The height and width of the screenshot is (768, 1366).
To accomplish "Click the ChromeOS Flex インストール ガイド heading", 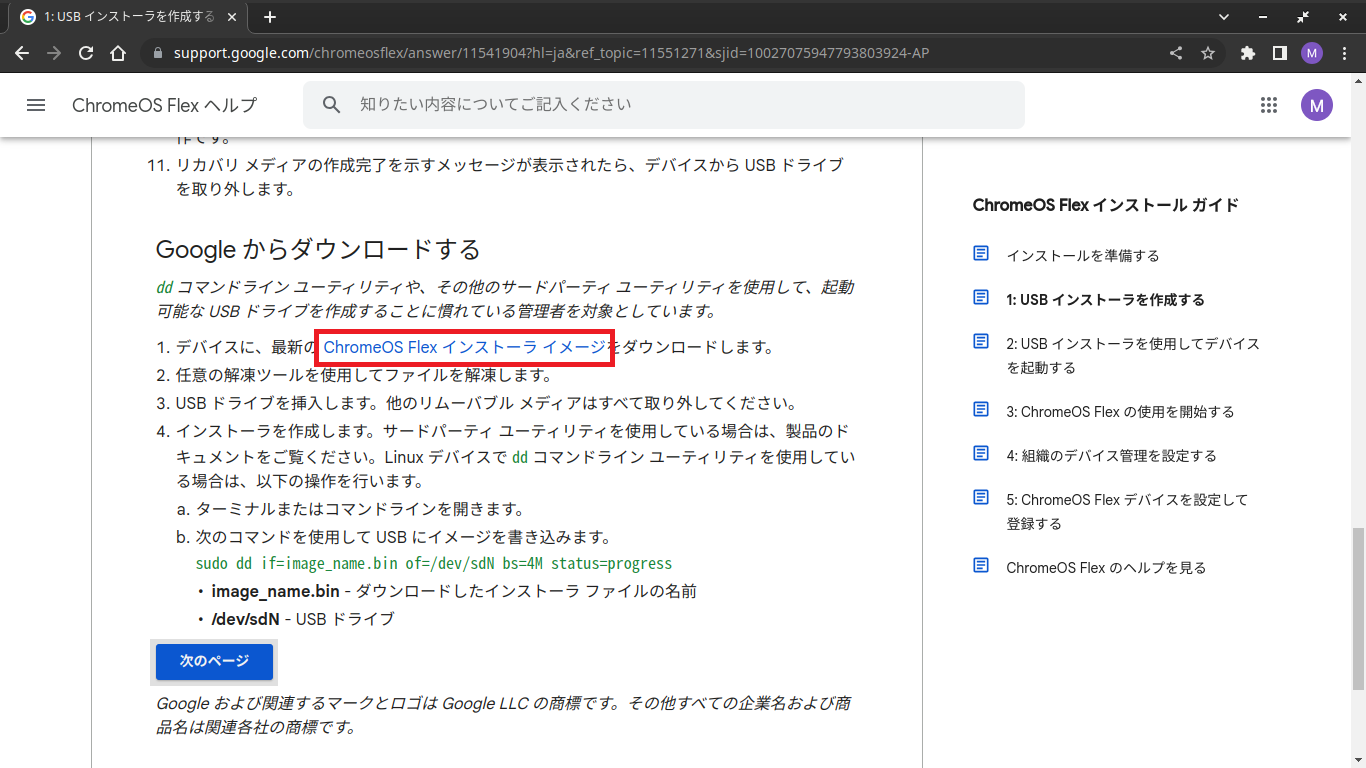I will click(x=1105, y=206).
